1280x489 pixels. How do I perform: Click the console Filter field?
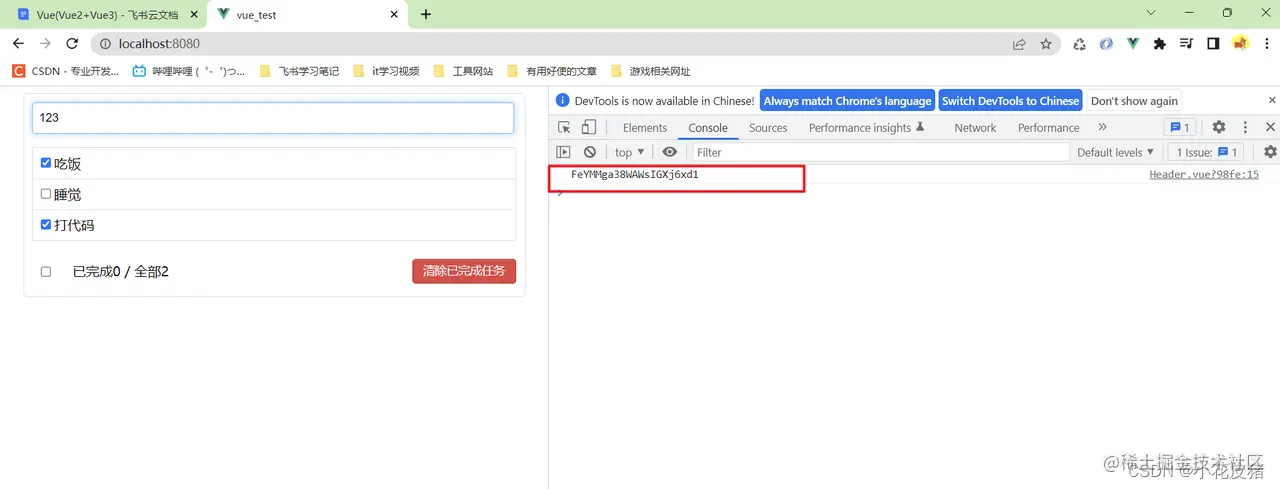[x=880, y=152]
